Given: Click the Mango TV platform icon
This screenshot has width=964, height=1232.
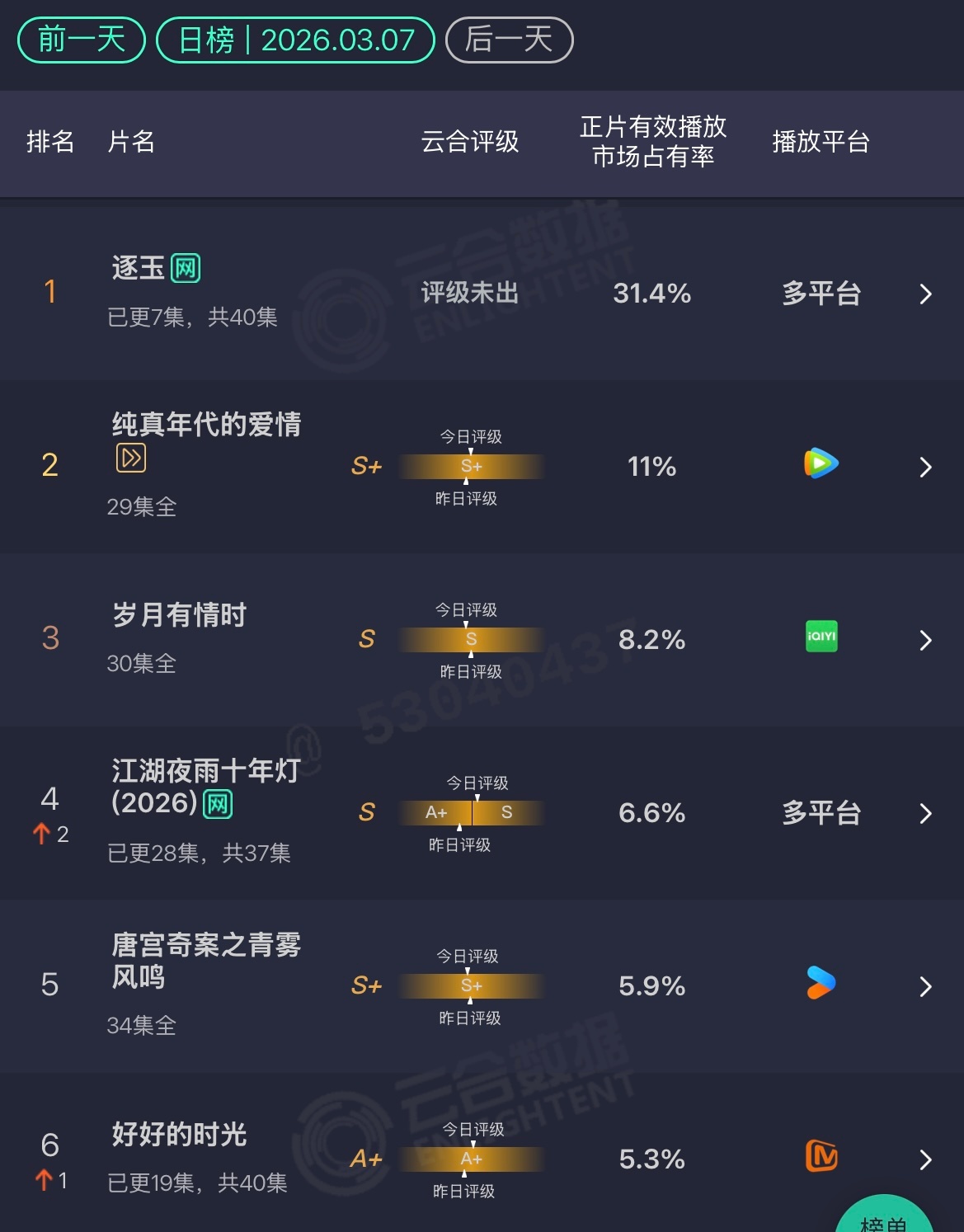Looking at the screenshot, I should [821, 1156].
